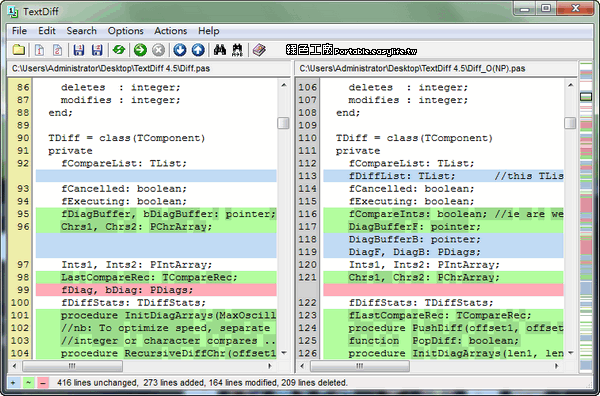The height and width of the screenshot is (396, 600).
Task: Click right pane vertical scrollbar down arrow
Action: click(x=571, y=353)
